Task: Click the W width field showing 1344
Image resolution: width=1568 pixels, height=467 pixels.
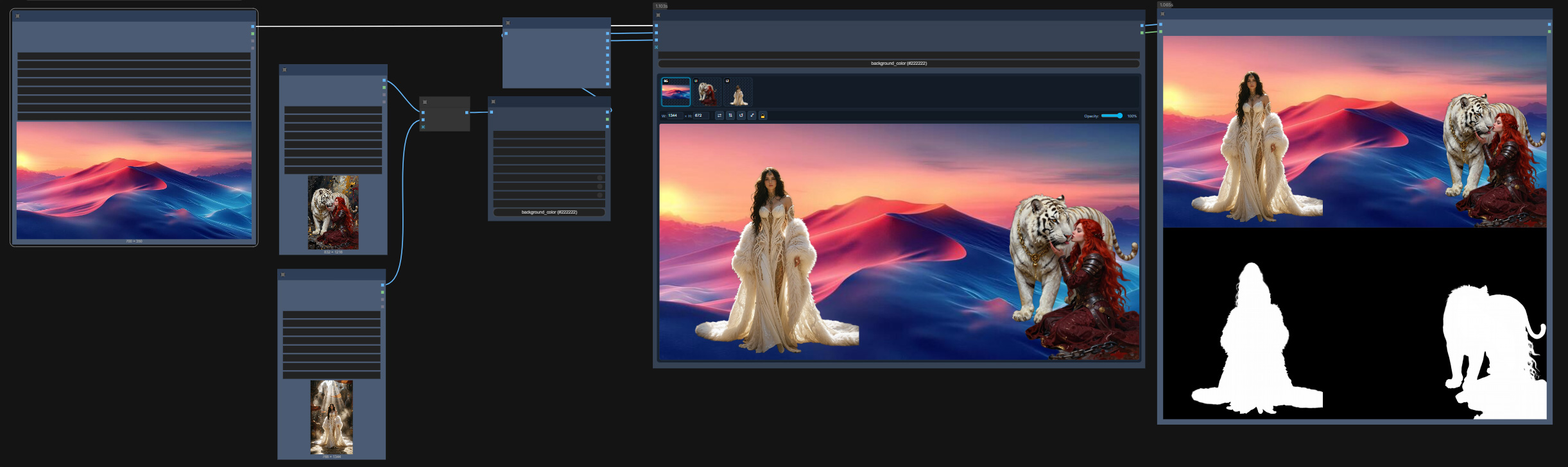Action: [x=674, y=115]
